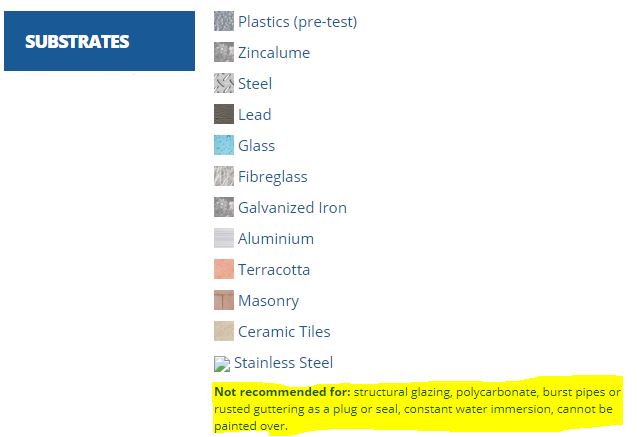Select the blue Glass icon
The image size is (637, 437).
tap(224, 145)
